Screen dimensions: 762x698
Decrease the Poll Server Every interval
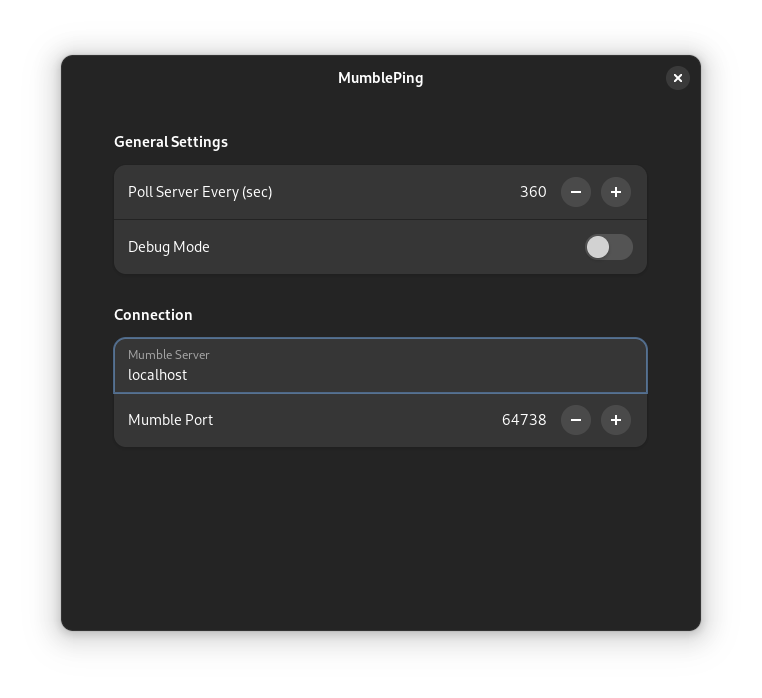click(x=576, y=192)
